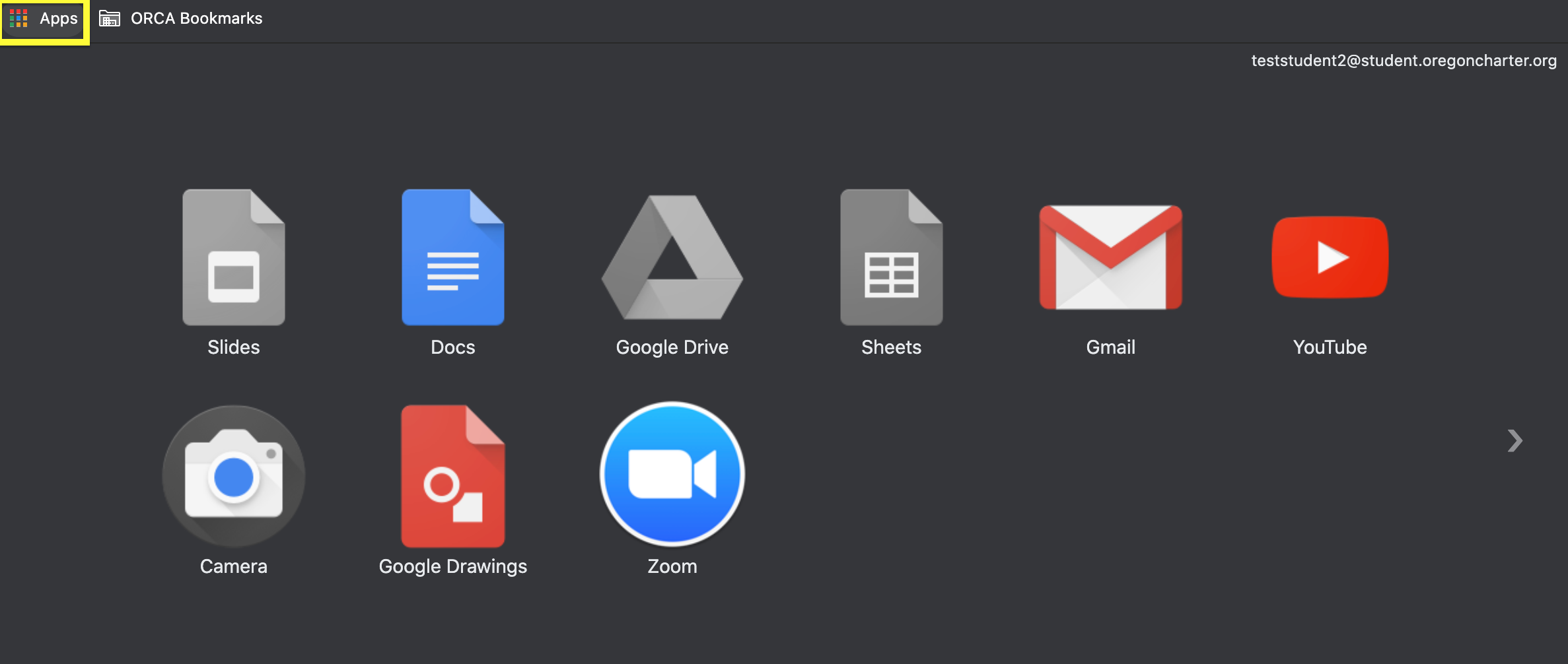Select the Sheets label text

pos(892,347)
